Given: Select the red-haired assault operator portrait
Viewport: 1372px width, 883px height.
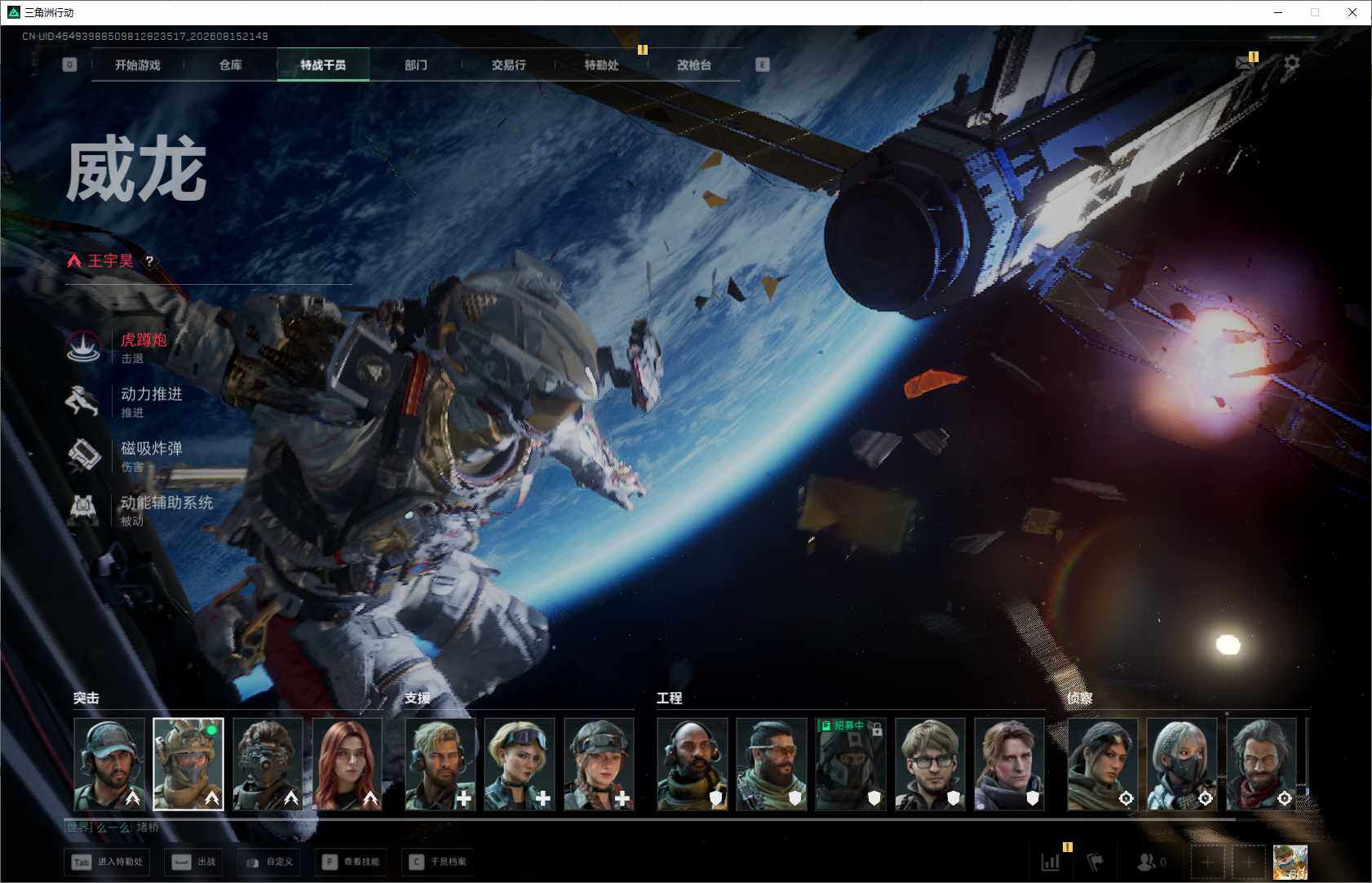Looking at the screenshot, I should 347,765.
